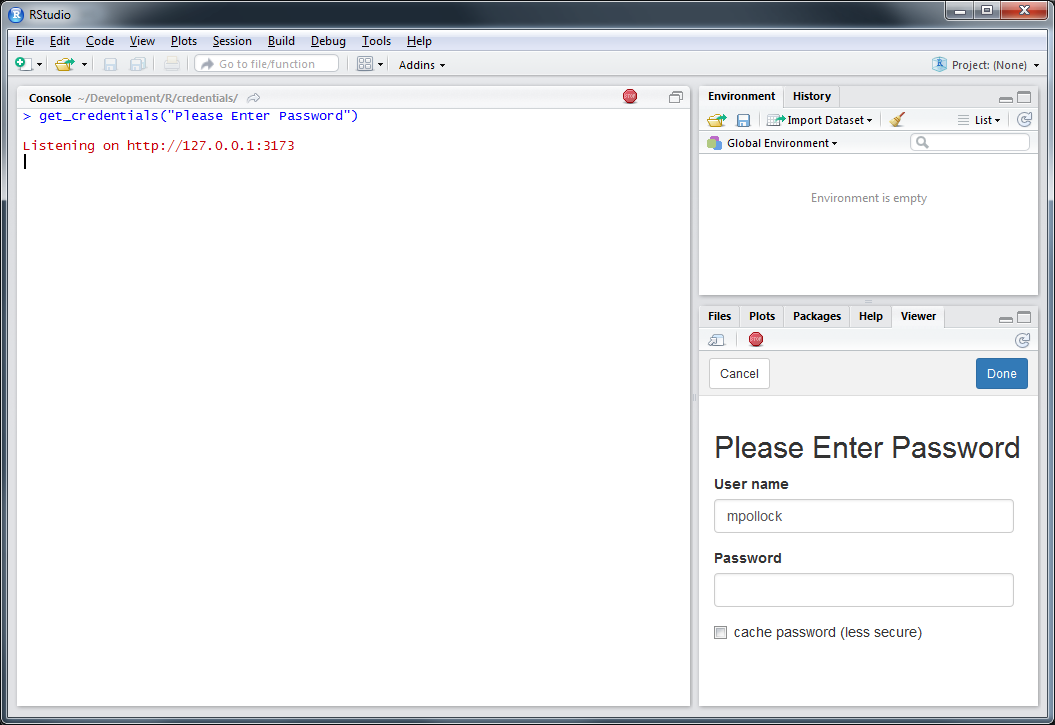Viewport: 1055px width, 725px height.
Task: Open the Session menu
Action: [232, 41]
